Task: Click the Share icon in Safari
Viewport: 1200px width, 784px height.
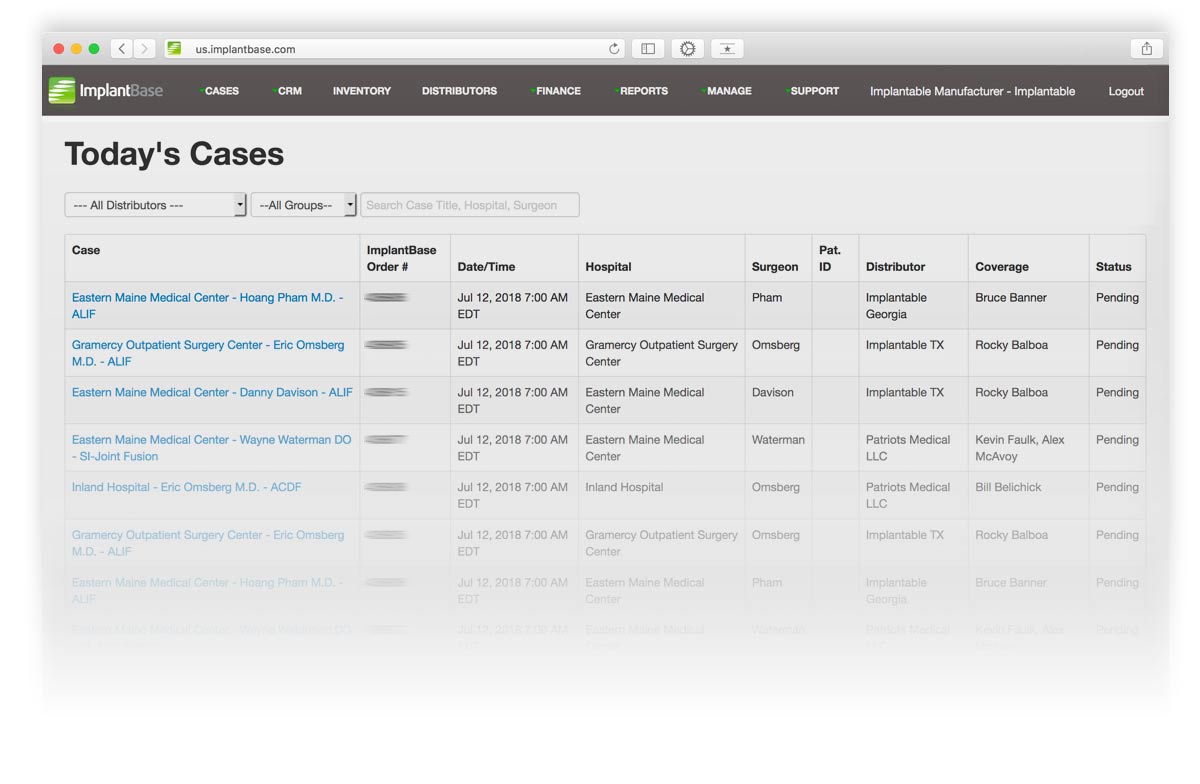Action: point(1146,48)
